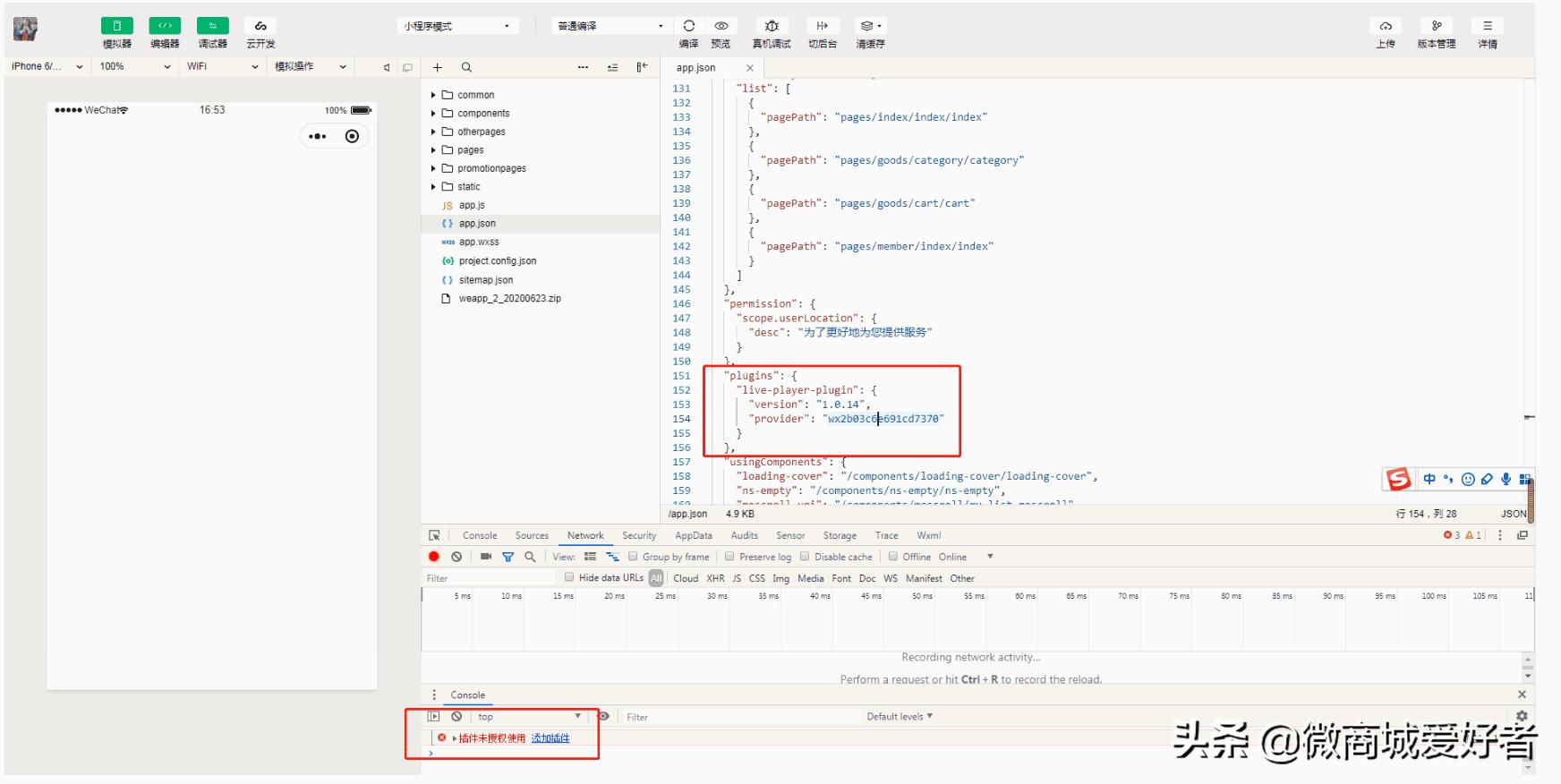Click the 上传 upload cloud icon
Screen dimensions: 1561x784
[x=1385, y=27]
